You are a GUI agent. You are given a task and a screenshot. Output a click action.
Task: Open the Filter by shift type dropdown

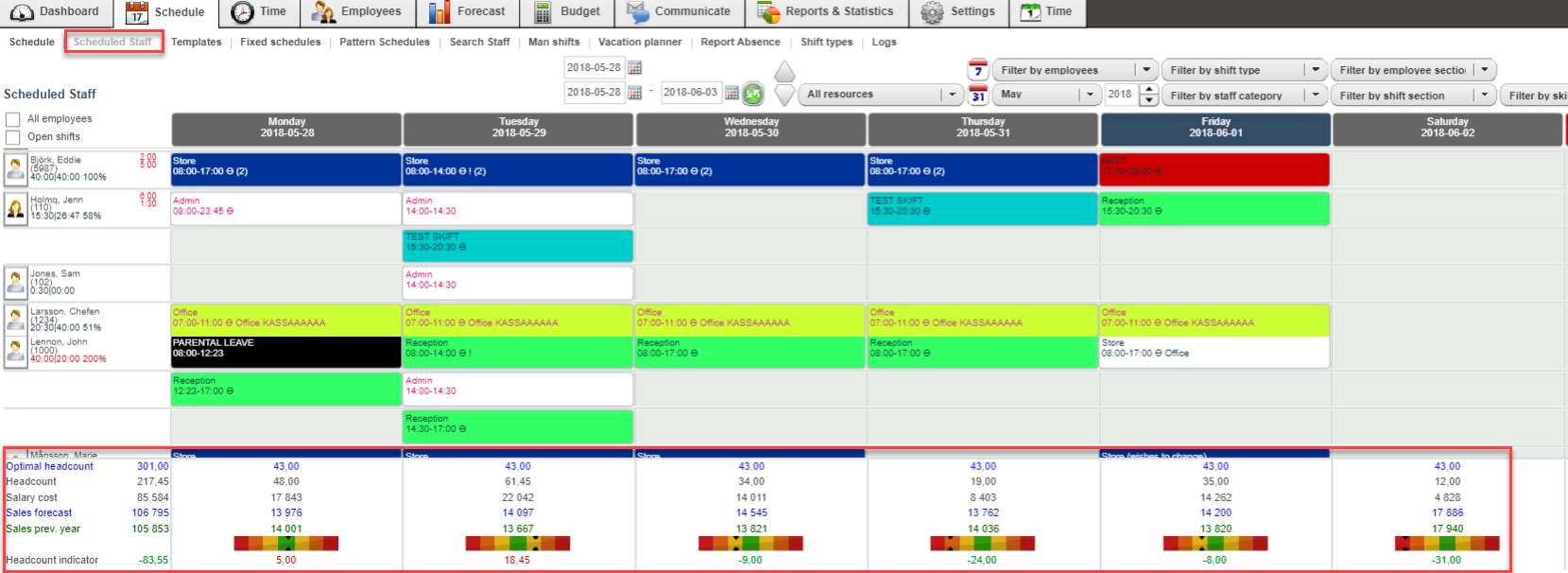(x=1244, y=70)
